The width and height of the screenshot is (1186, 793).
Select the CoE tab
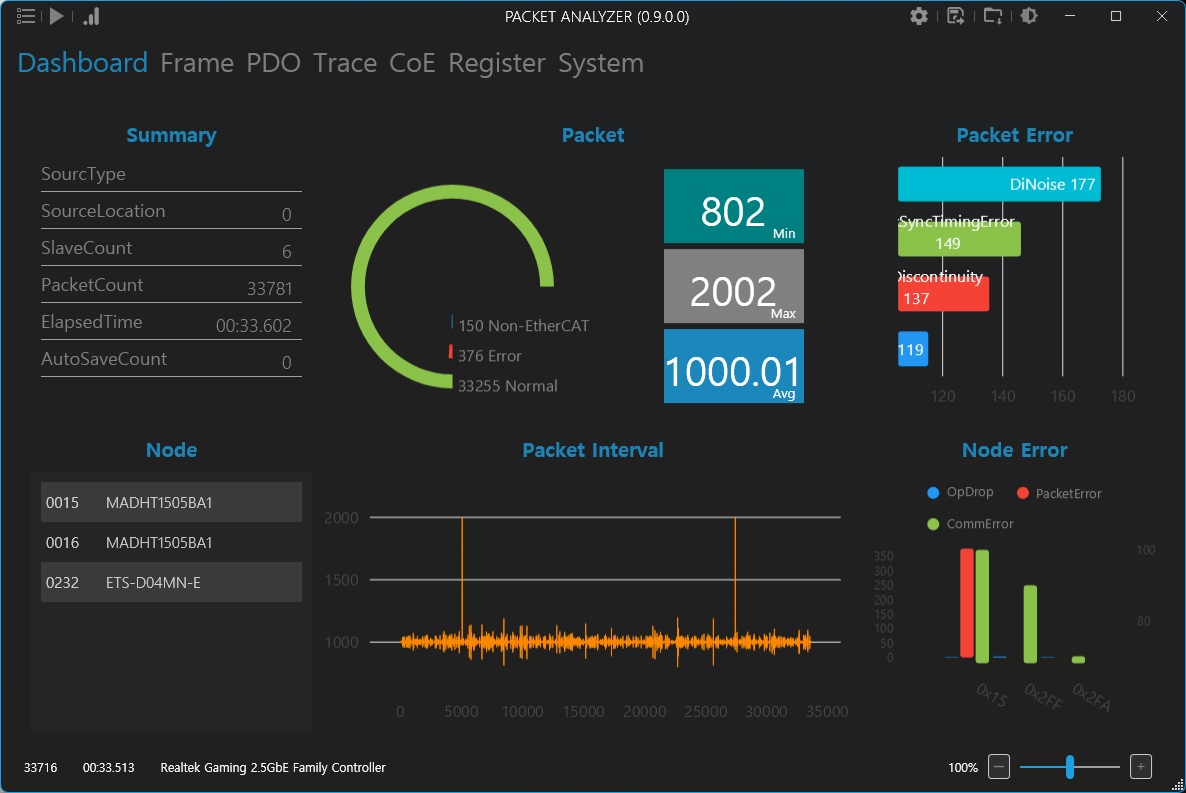412,63
